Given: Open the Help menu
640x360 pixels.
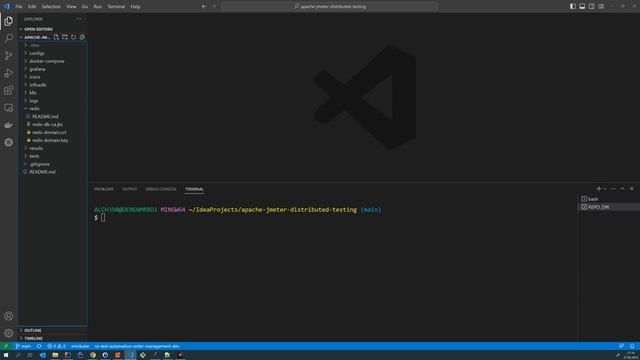Looking at the screenshot, I should [136, 7].
